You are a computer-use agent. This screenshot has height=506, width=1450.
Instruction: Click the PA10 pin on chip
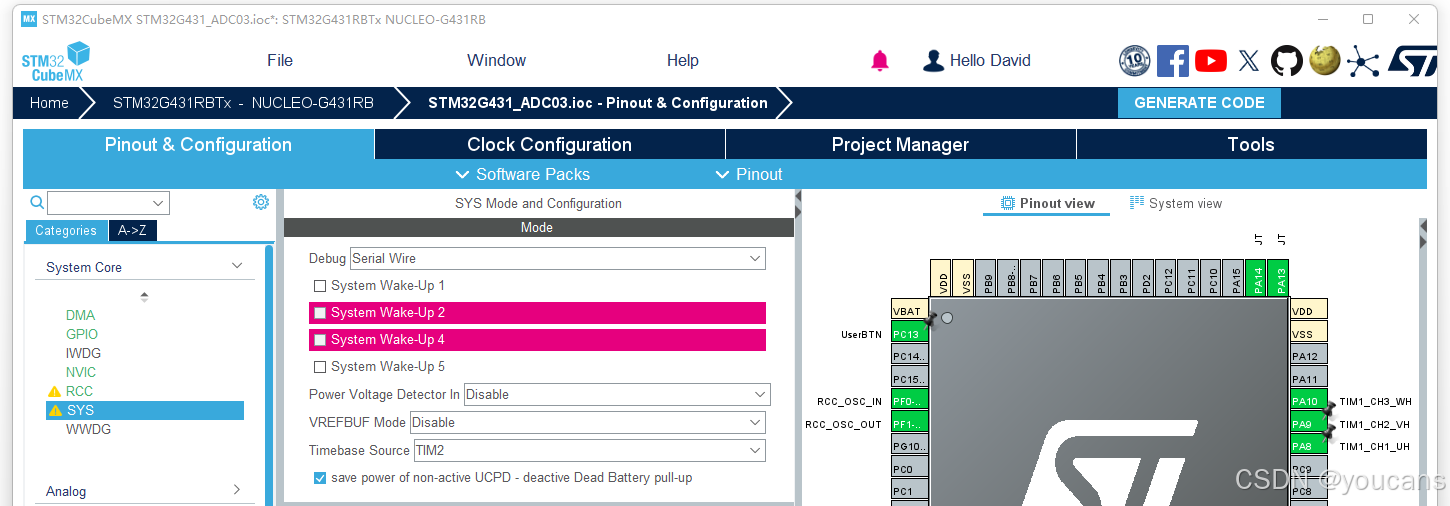click(x=1308, y=402)
